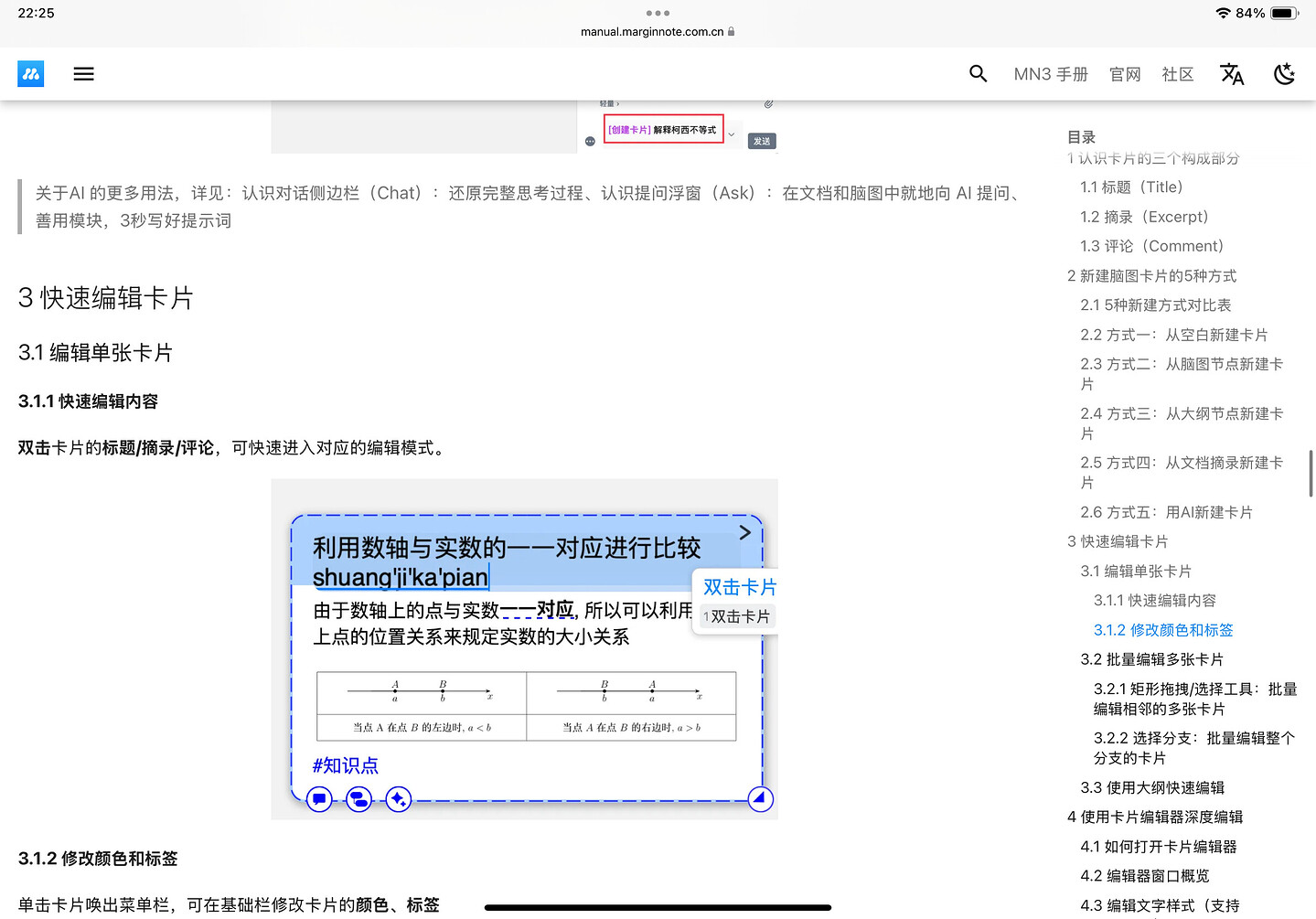Go to 2.6 方式五：用AI新建卡片
Image resolution: width=1316 pixels, height=919 pixels.
click(1167, 512)
